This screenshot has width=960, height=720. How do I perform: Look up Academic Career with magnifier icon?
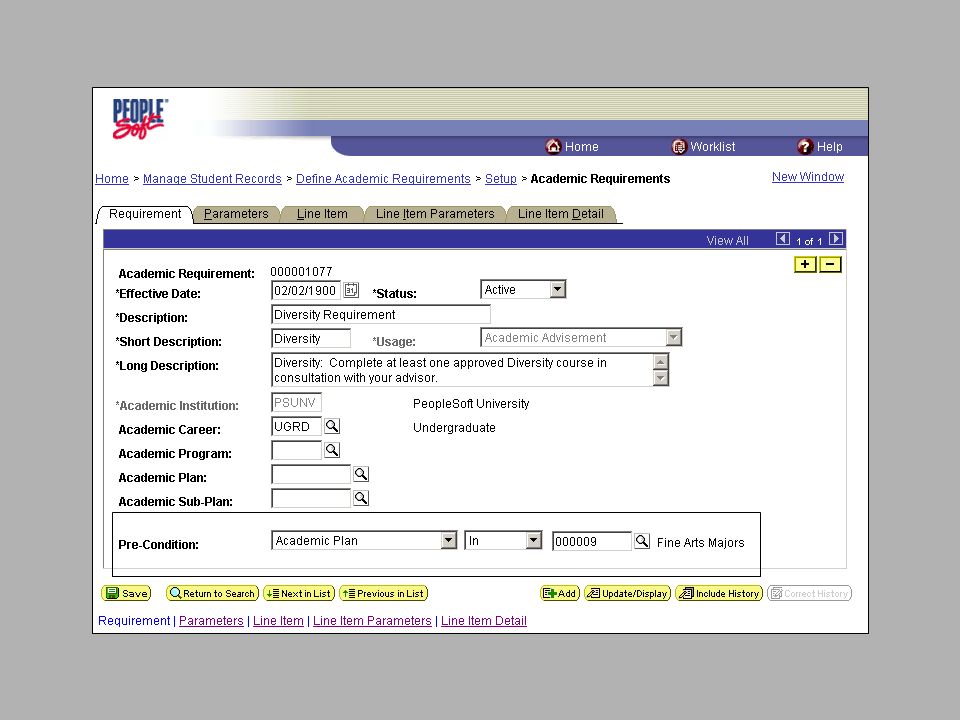[x=332, y=426]
